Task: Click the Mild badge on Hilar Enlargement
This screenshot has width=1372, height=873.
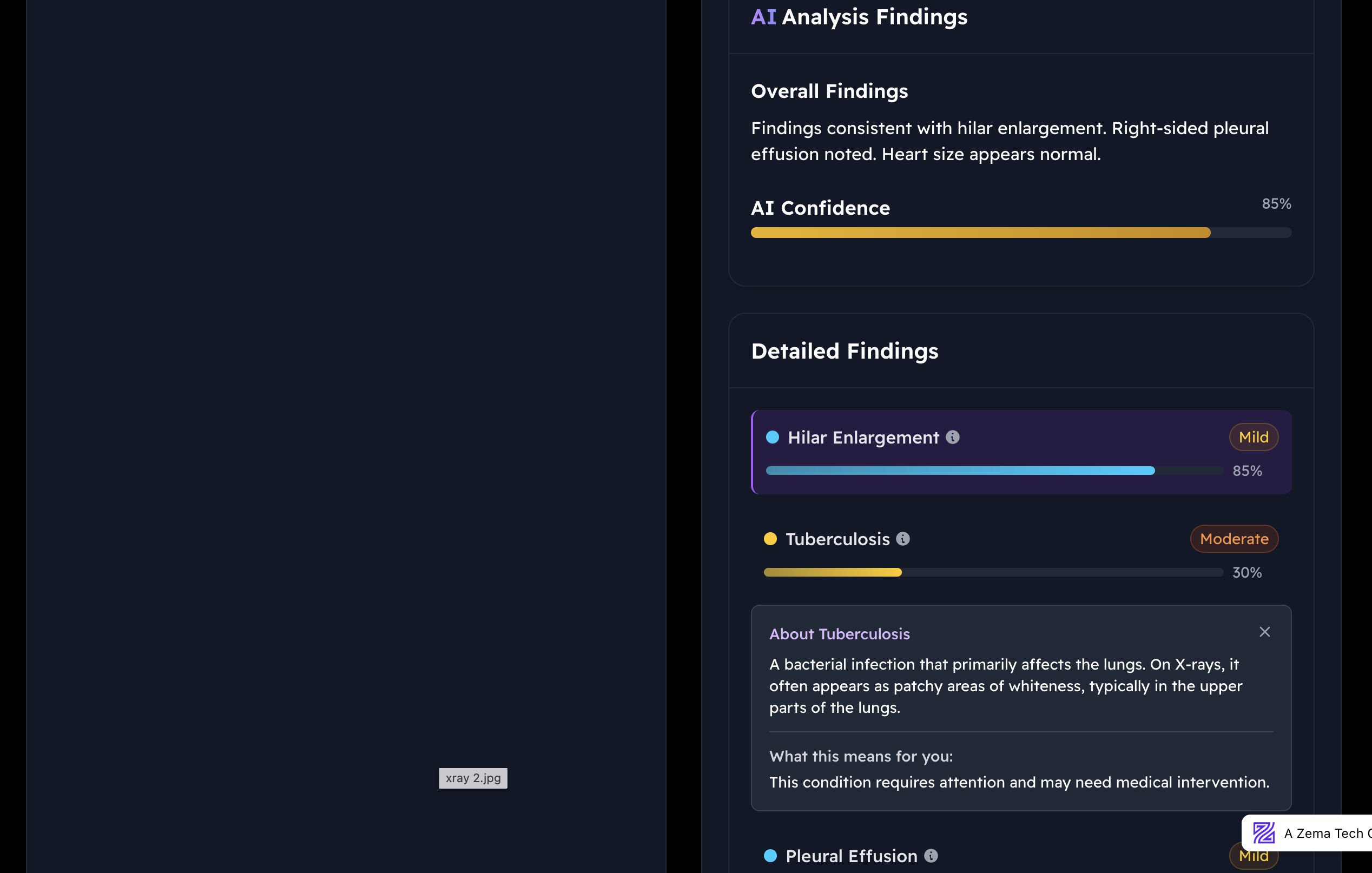Action: click(1254, 437)
